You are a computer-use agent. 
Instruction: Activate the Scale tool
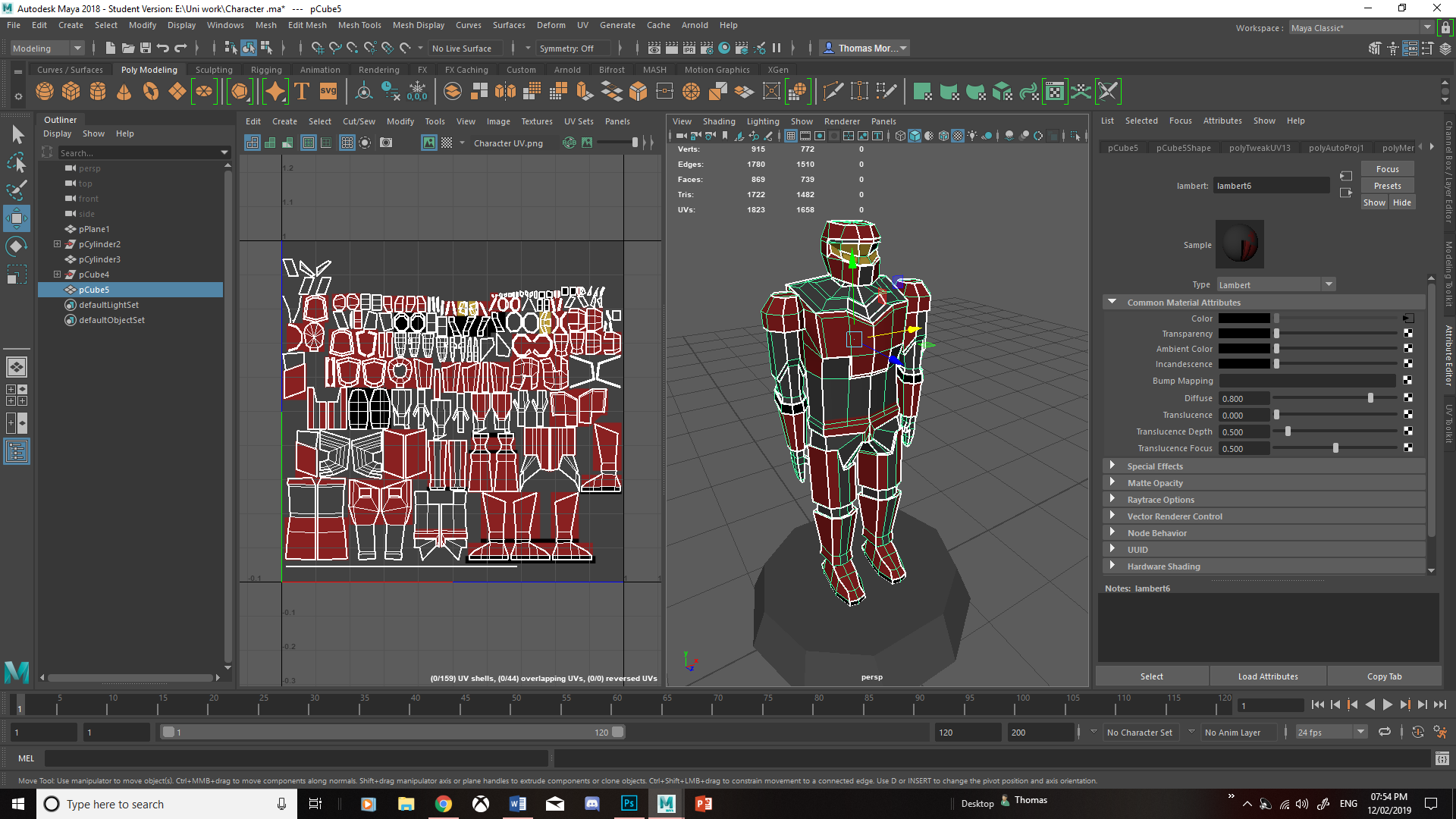click(x=17, y=274)
